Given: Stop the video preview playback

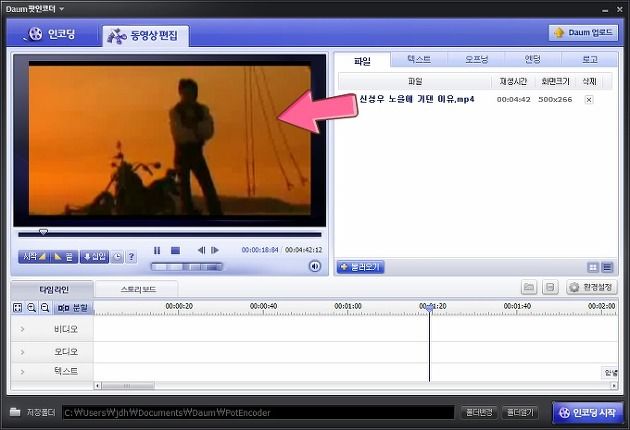Looking at the screenshot, I should (x=175, y=250).
